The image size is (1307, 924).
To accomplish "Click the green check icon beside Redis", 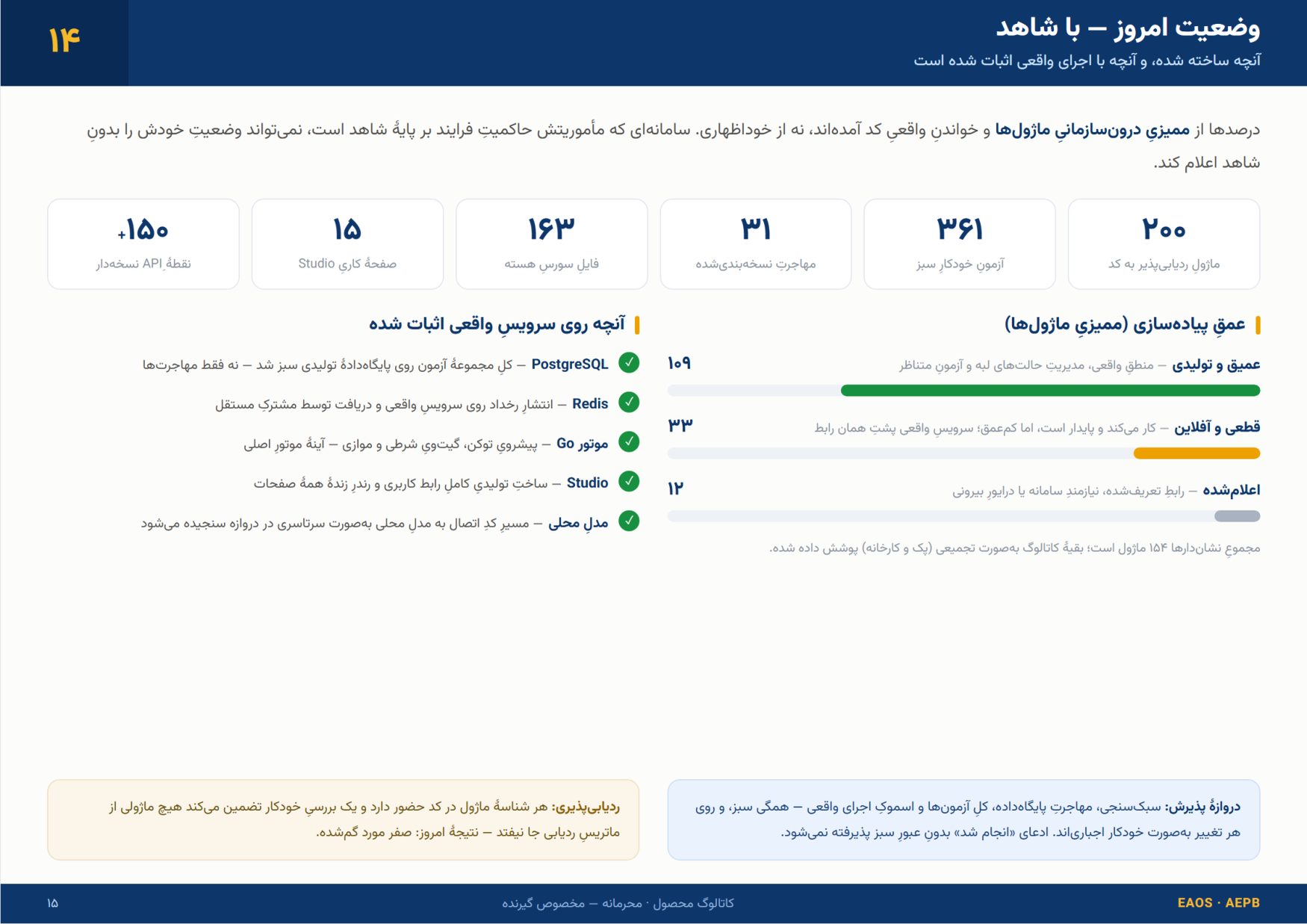I will coord(630,403).
